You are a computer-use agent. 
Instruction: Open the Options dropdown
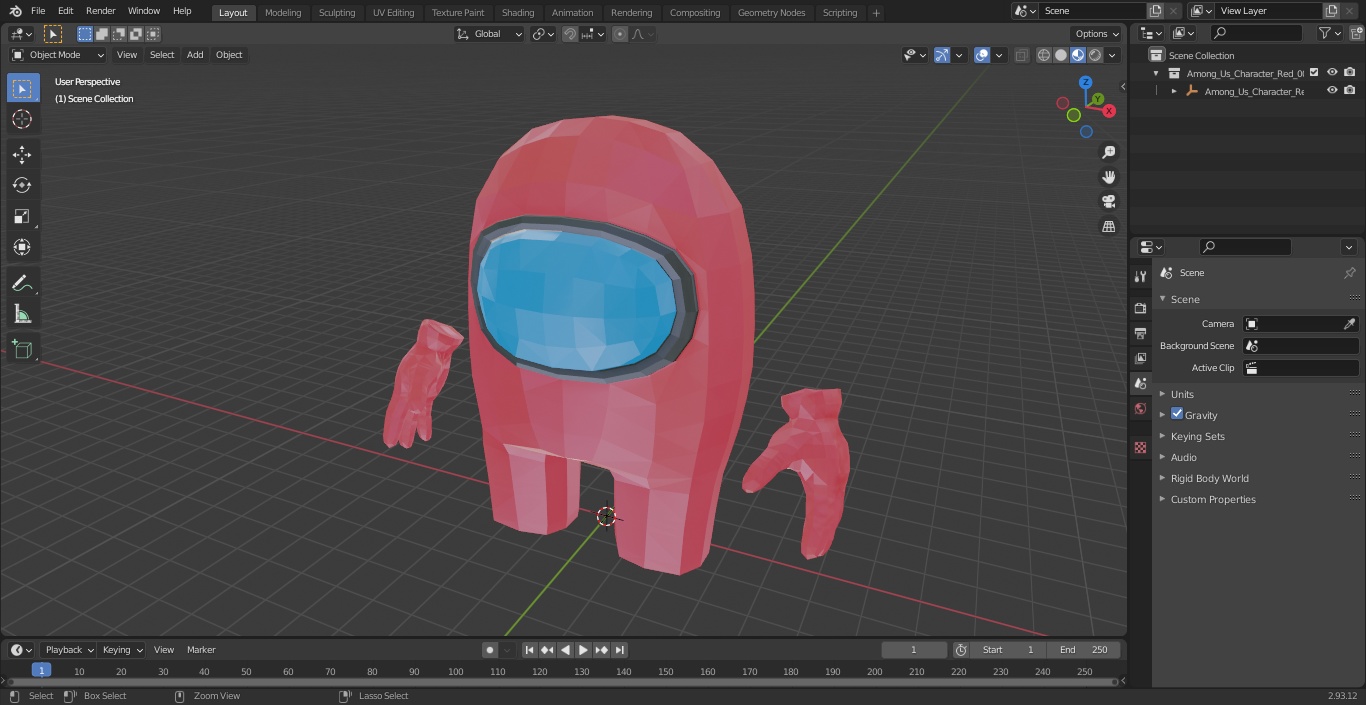click(x=1097, y=34)
